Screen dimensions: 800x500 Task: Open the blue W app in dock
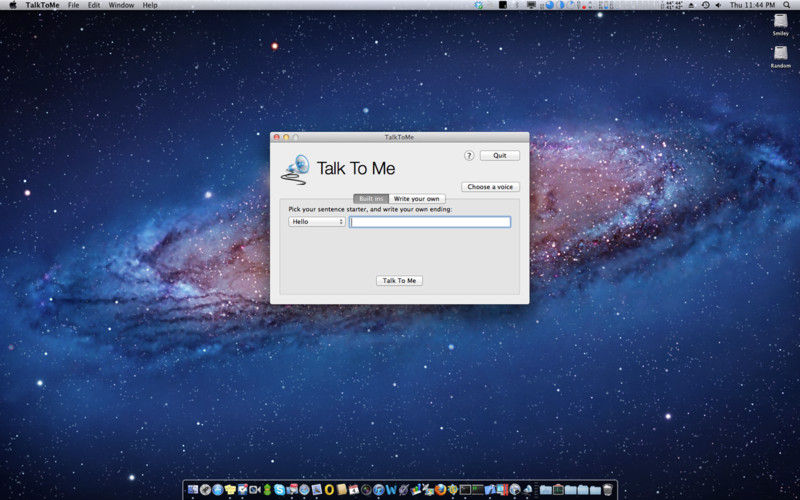(x=391, y=490)
